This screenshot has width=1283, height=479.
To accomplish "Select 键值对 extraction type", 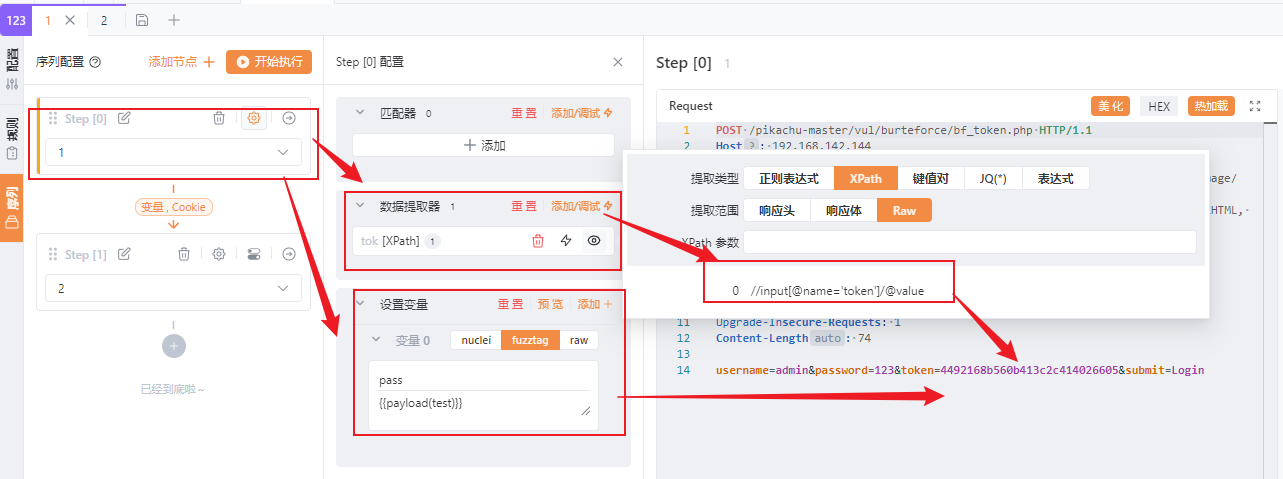I will (931, 178).
